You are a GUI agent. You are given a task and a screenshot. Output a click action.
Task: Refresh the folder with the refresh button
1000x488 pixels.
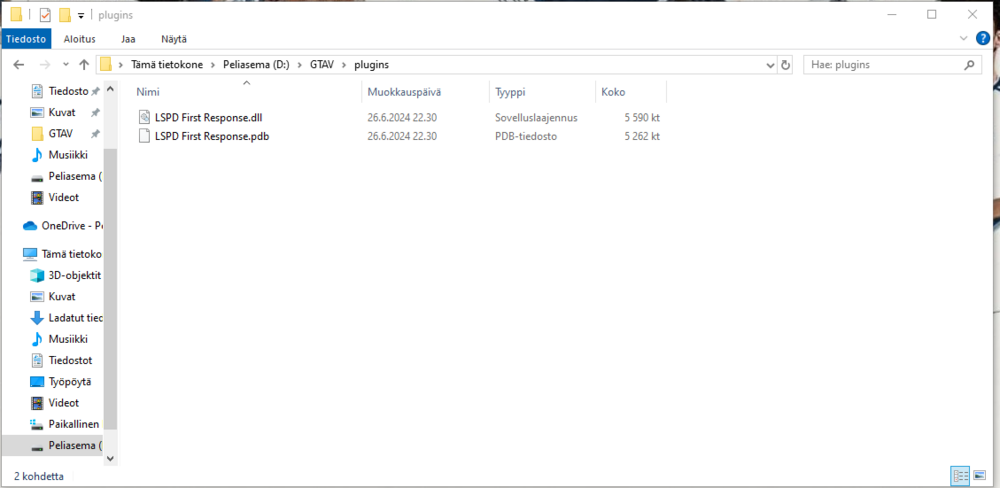coord(785,65)
